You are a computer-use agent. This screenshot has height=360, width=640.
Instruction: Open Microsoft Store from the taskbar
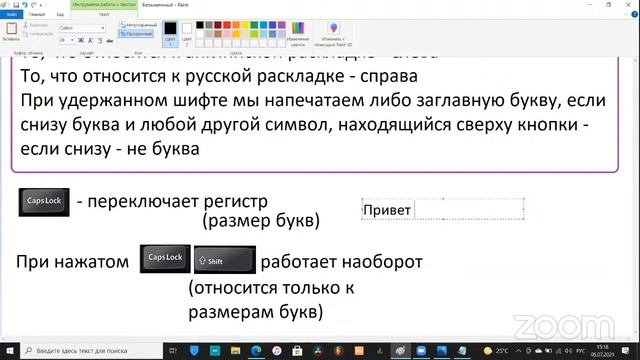(x=297, y=351)
